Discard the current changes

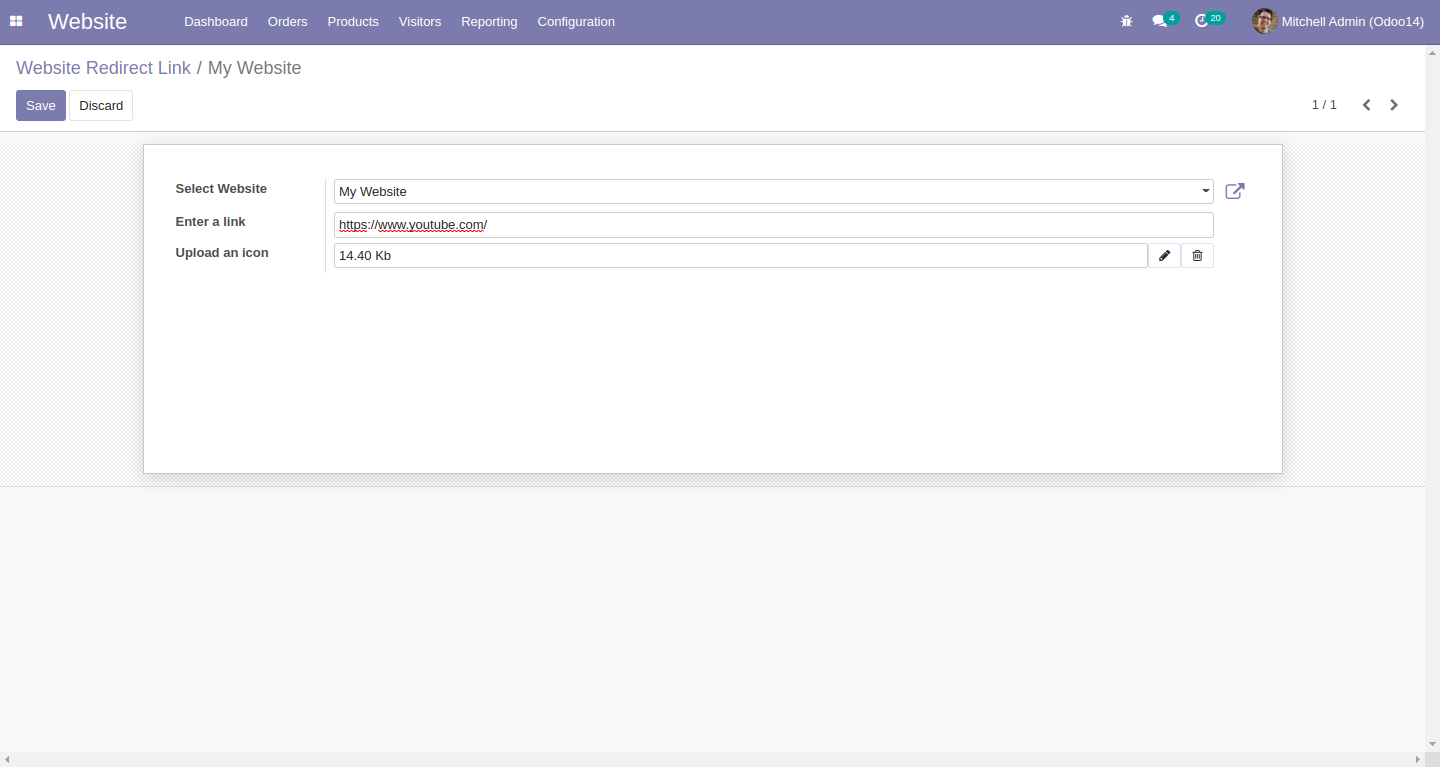coord(100,105)
